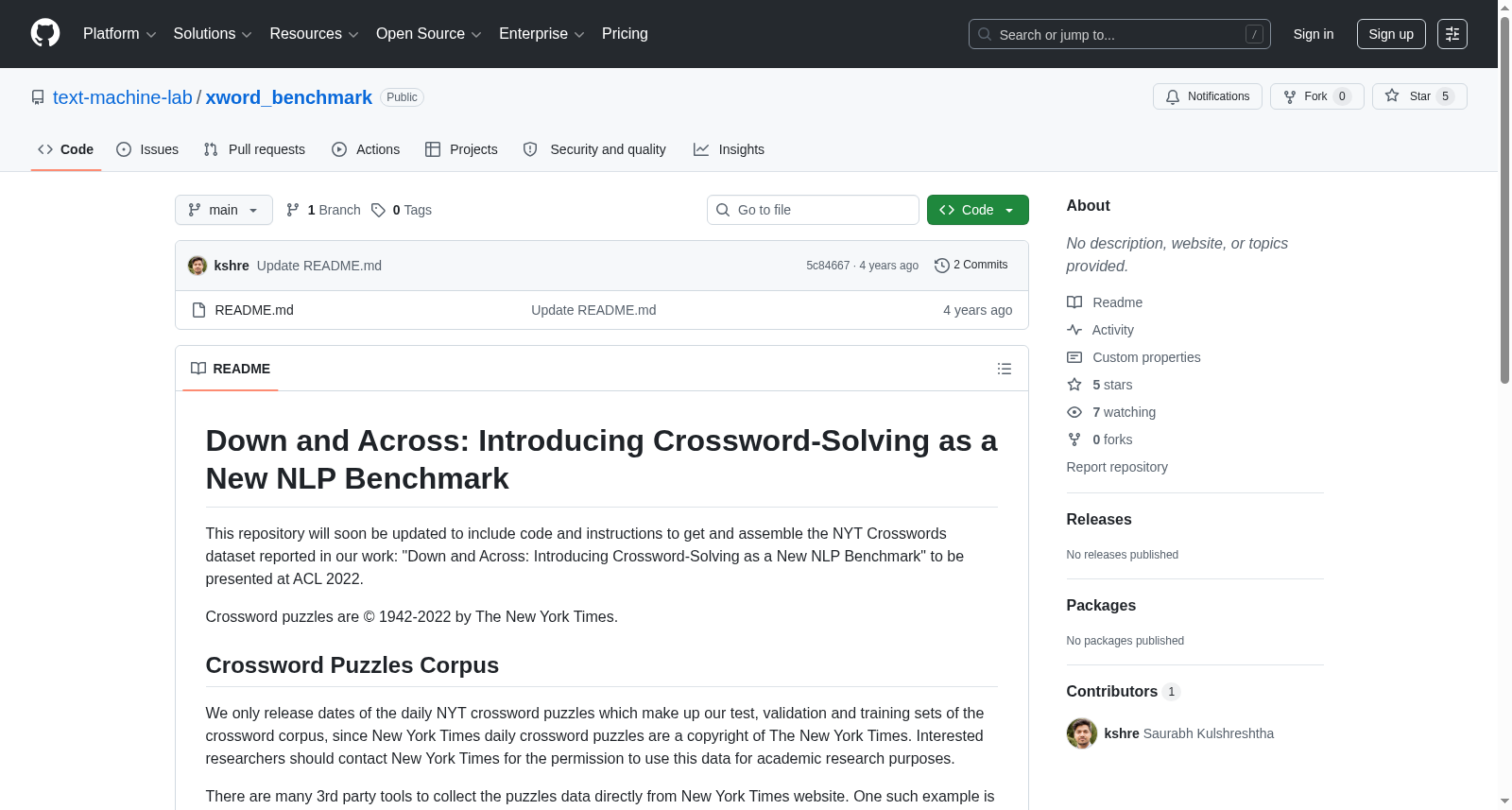This screenshot has width=1512, height=810.
Task: Open the Packages heading link
Action: 1101,606
